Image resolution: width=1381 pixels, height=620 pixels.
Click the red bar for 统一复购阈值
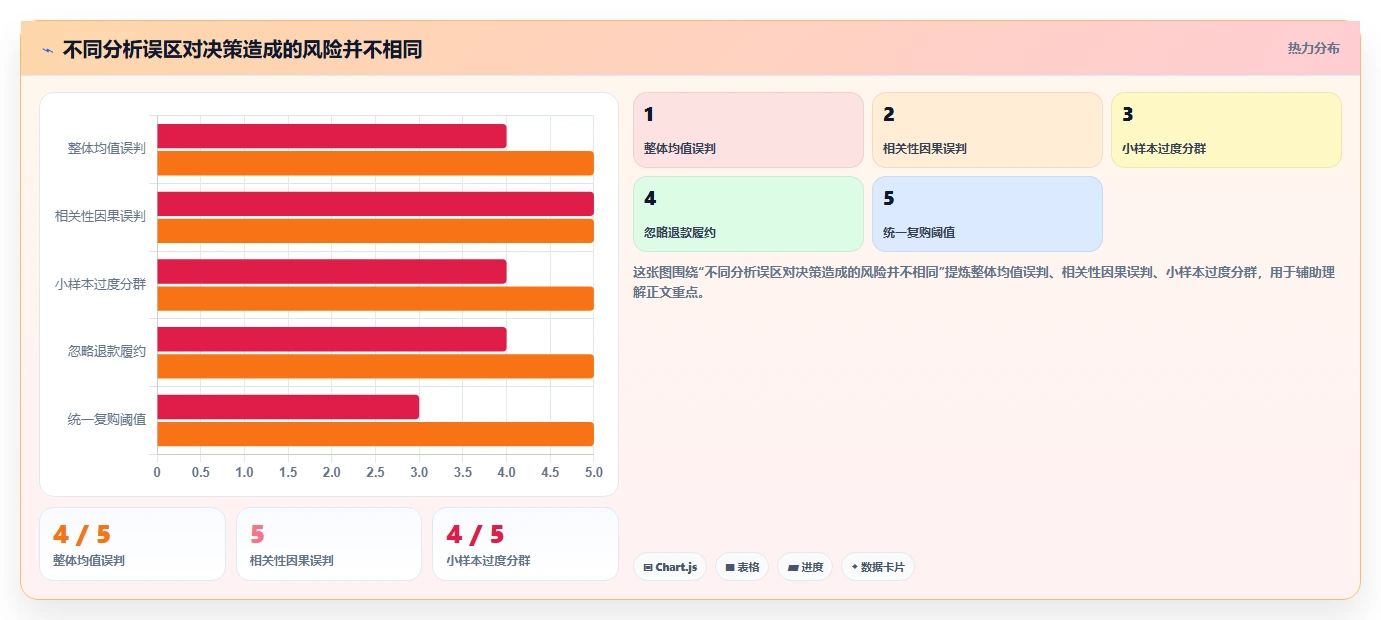(288, 407)
